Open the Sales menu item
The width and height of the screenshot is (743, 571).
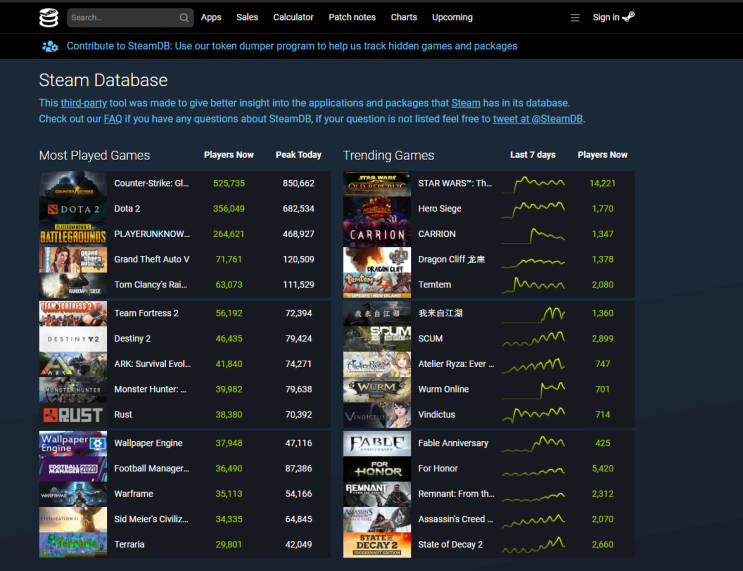point(247,18)
